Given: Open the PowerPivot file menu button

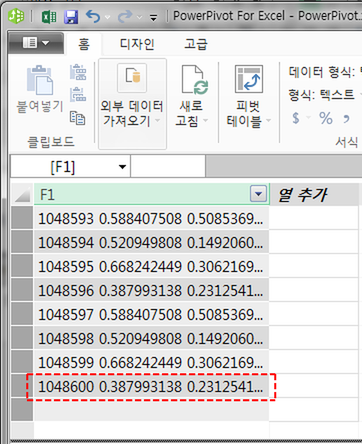Looking at the screenshot, I should pos(35,43).
